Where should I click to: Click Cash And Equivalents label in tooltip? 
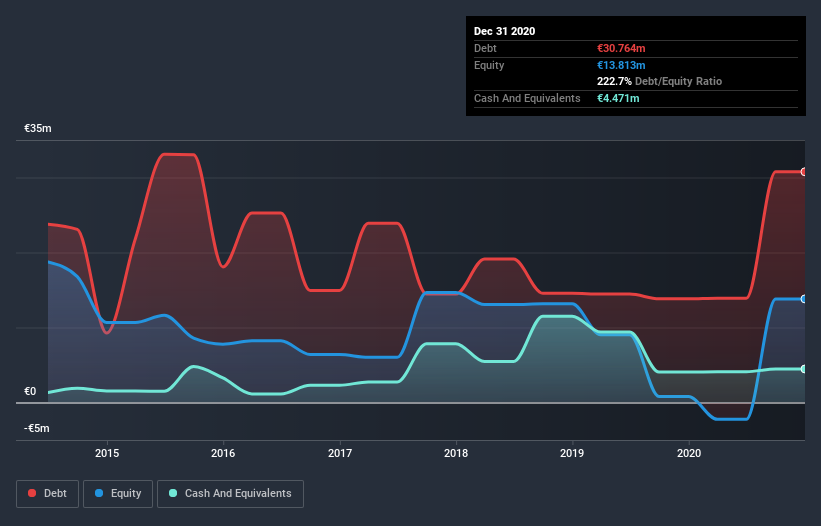click(x=527, y=98)
